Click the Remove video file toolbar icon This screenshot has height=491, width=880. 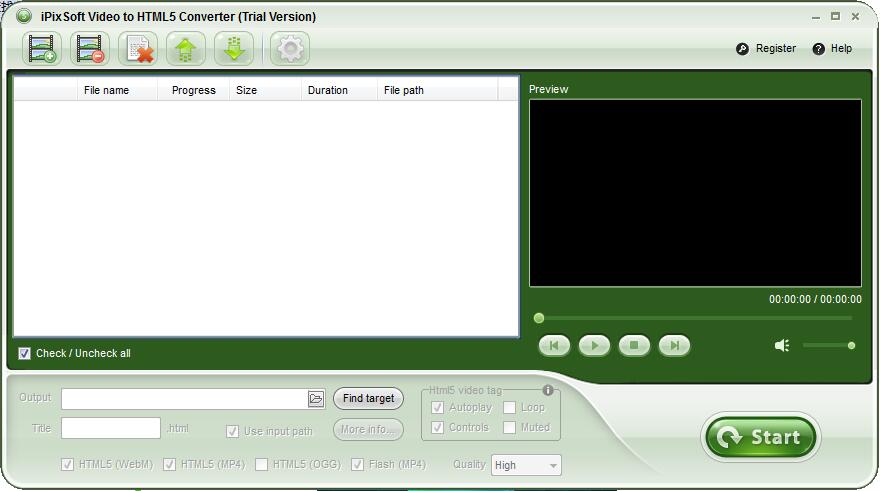90,48
